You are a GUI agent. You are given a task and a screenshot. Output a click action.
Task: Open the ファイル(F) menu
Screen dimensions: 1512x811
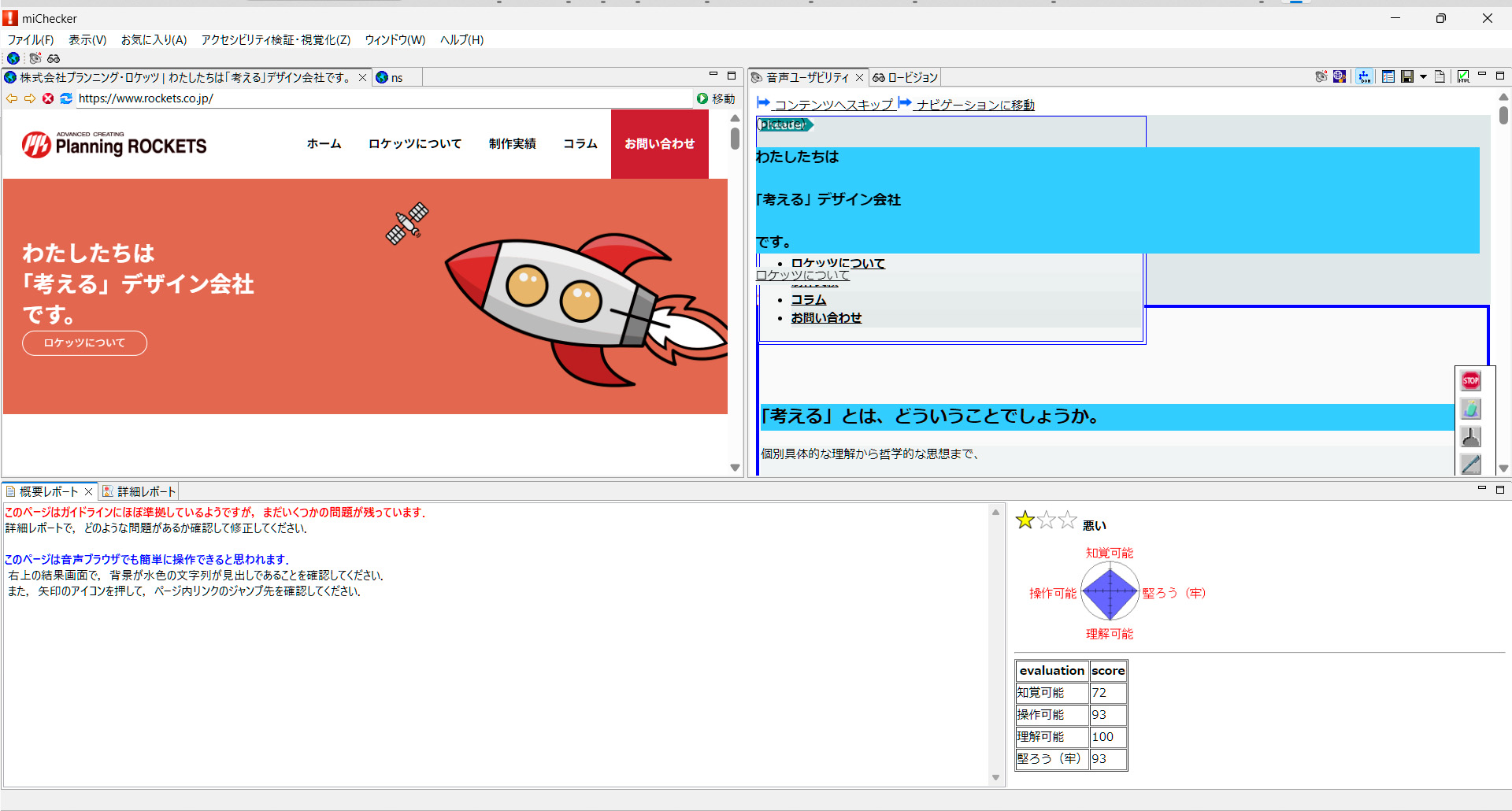[28, 39]
